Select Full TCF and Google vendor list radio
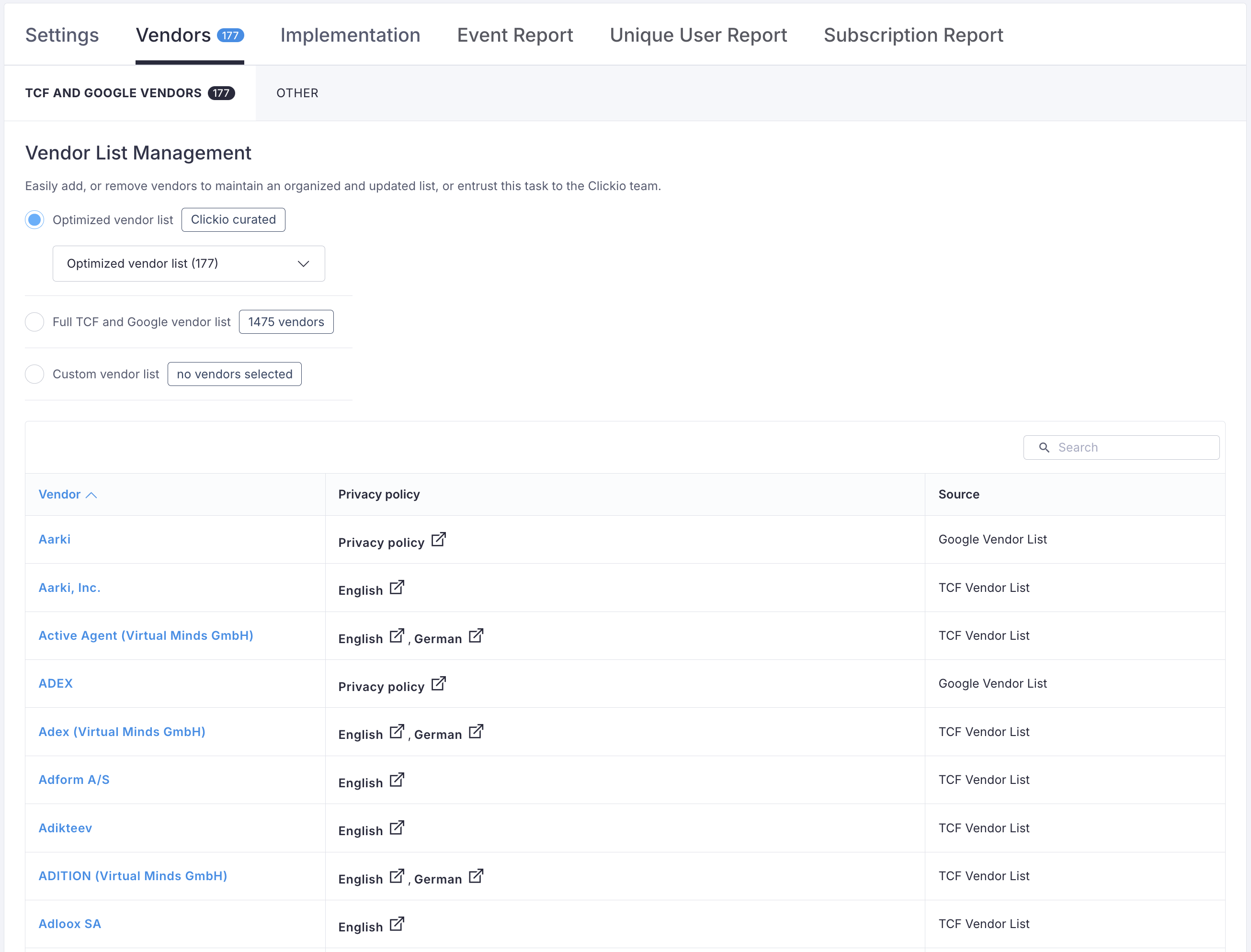The image size is (1251, 952). [34, 322]
